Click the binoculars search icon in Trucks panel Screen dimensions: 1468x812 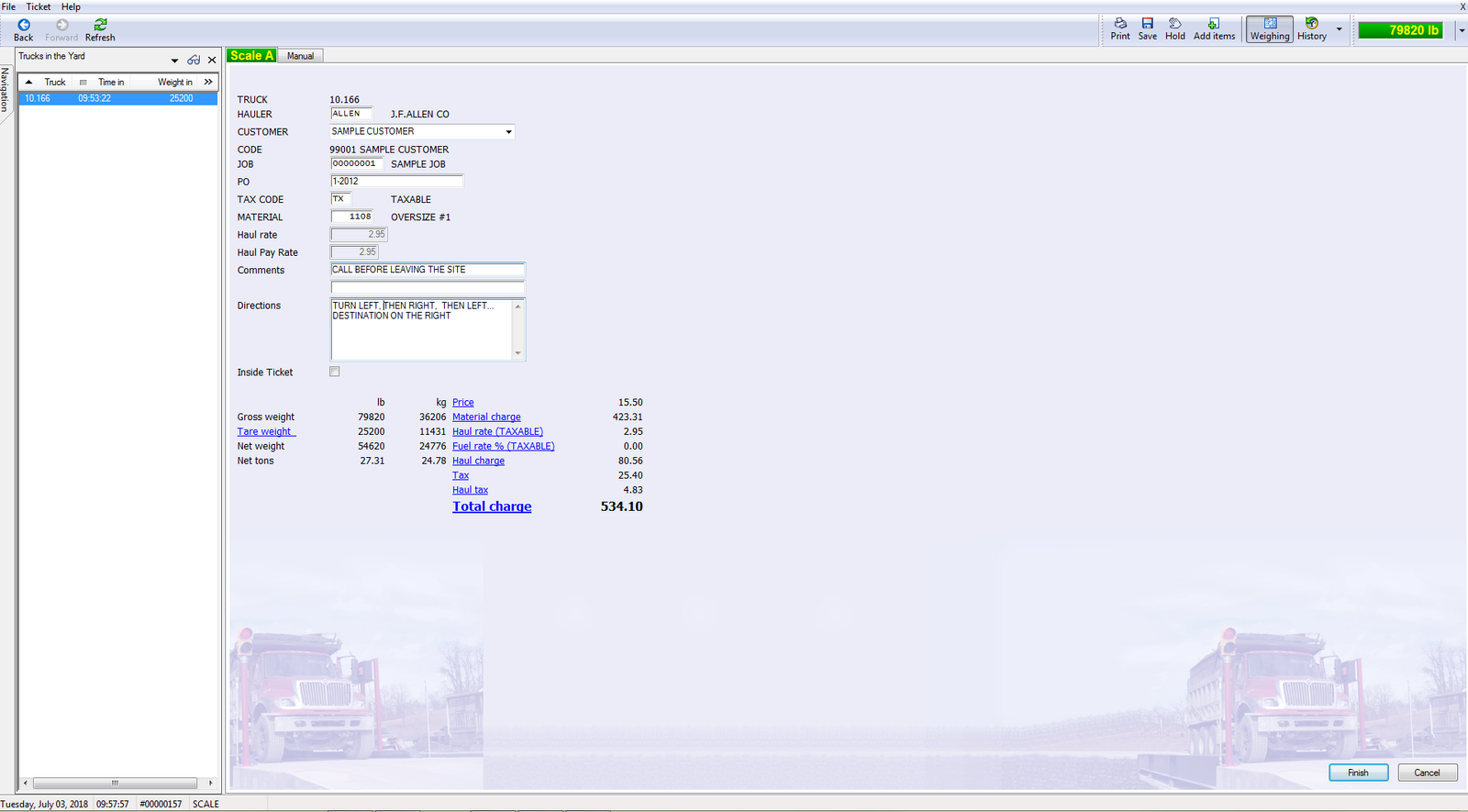[x=194, y=60]
